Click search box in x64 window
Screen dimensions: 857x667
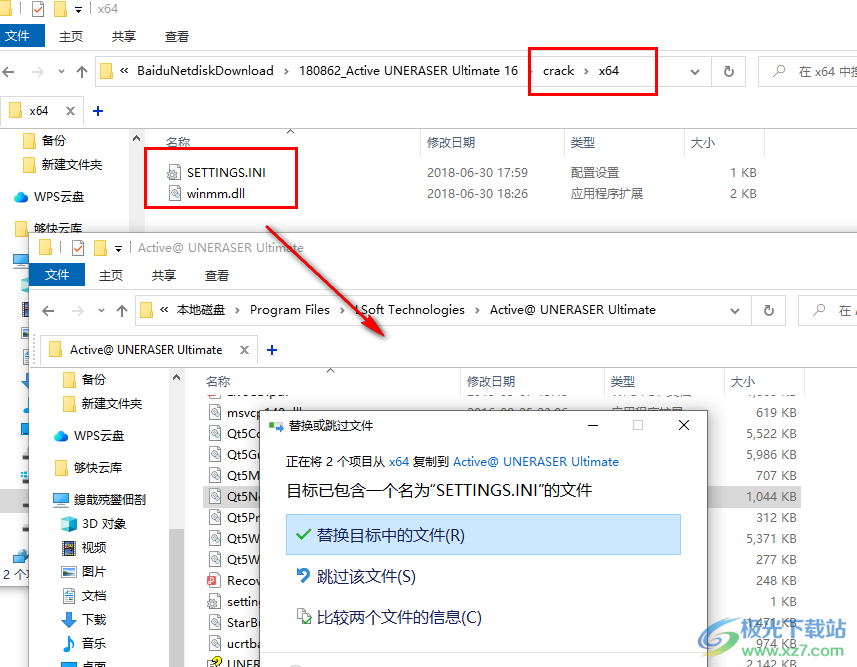(808, 72)
